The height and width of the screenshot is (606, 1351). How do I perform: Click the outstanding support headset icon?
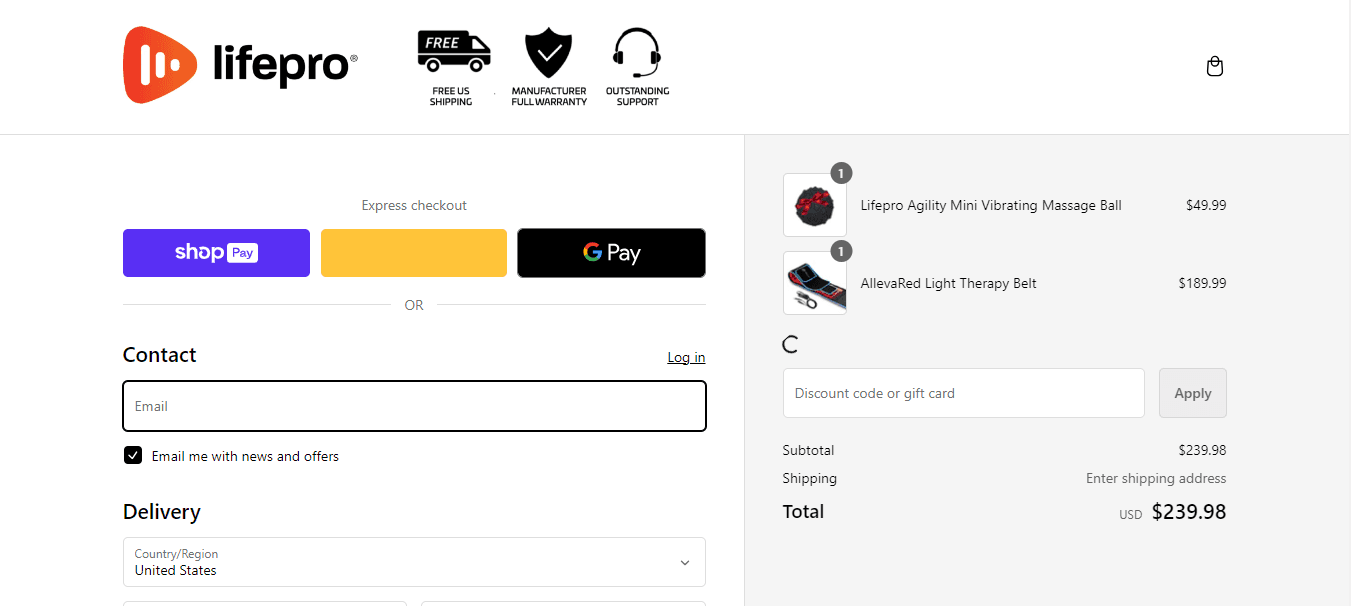pos(637,53)
